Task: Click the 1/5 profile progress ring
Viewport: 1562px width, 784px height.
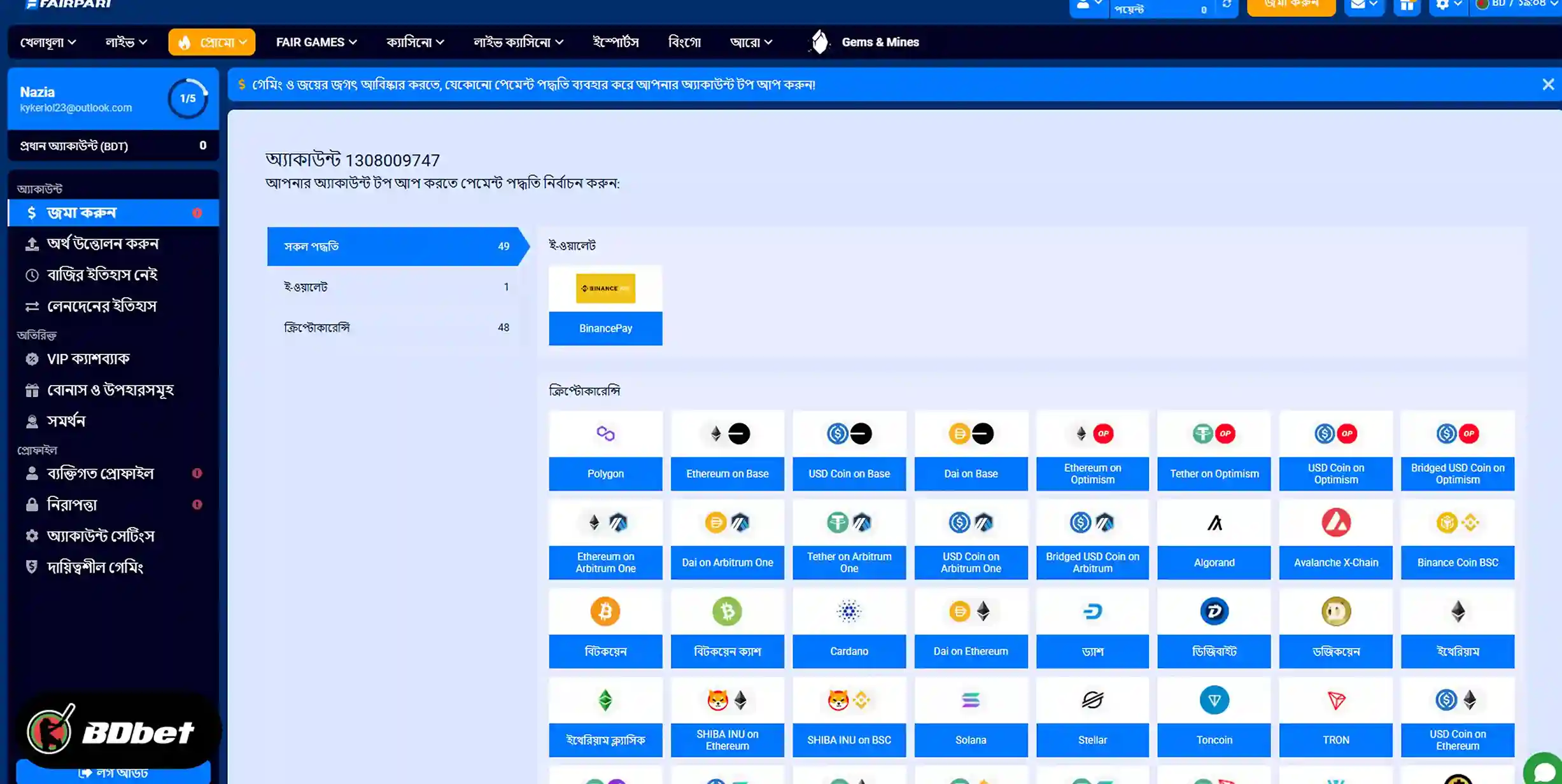Action: click(x=188, y=99)
